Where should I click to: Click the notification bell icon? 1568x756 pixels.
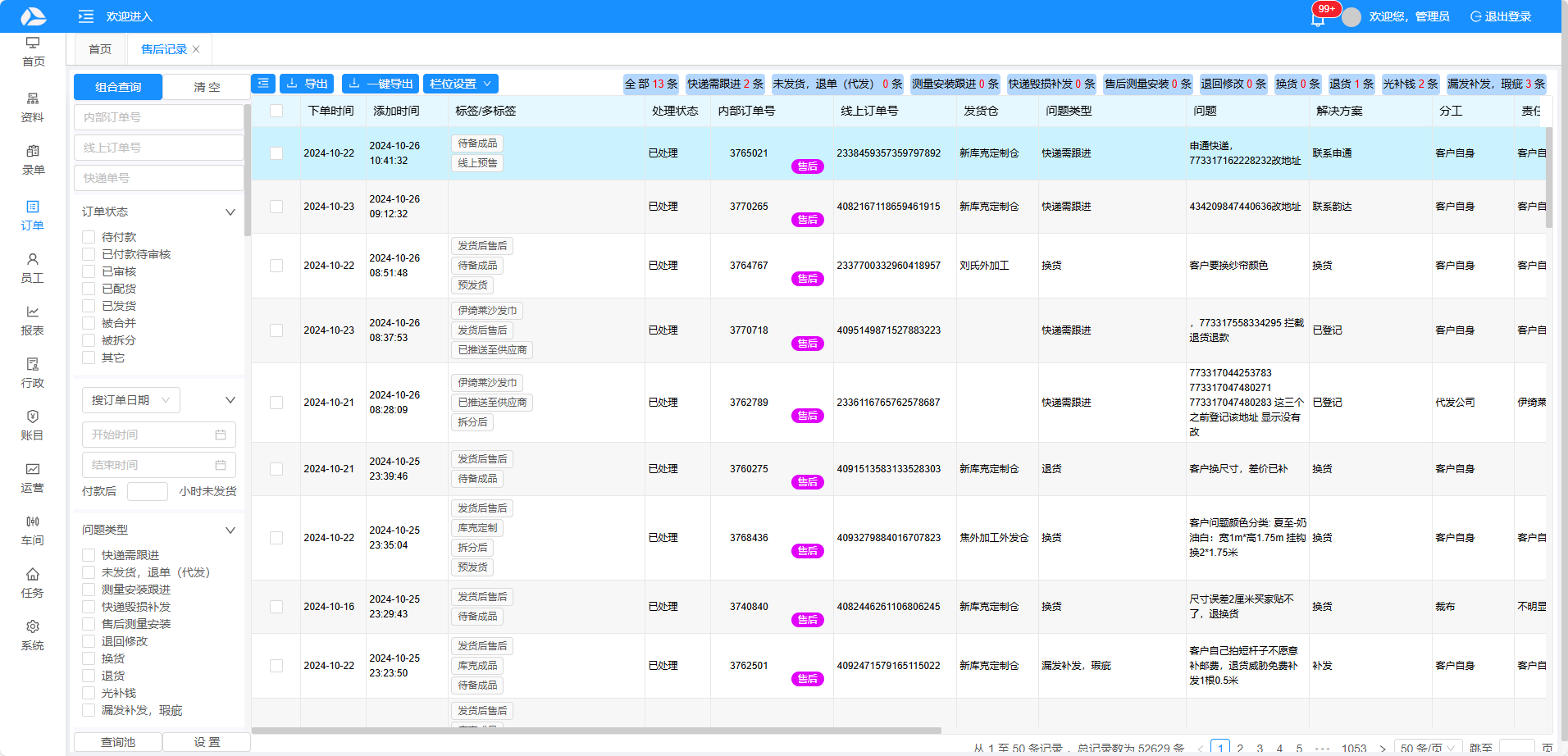click(1318, 18)
